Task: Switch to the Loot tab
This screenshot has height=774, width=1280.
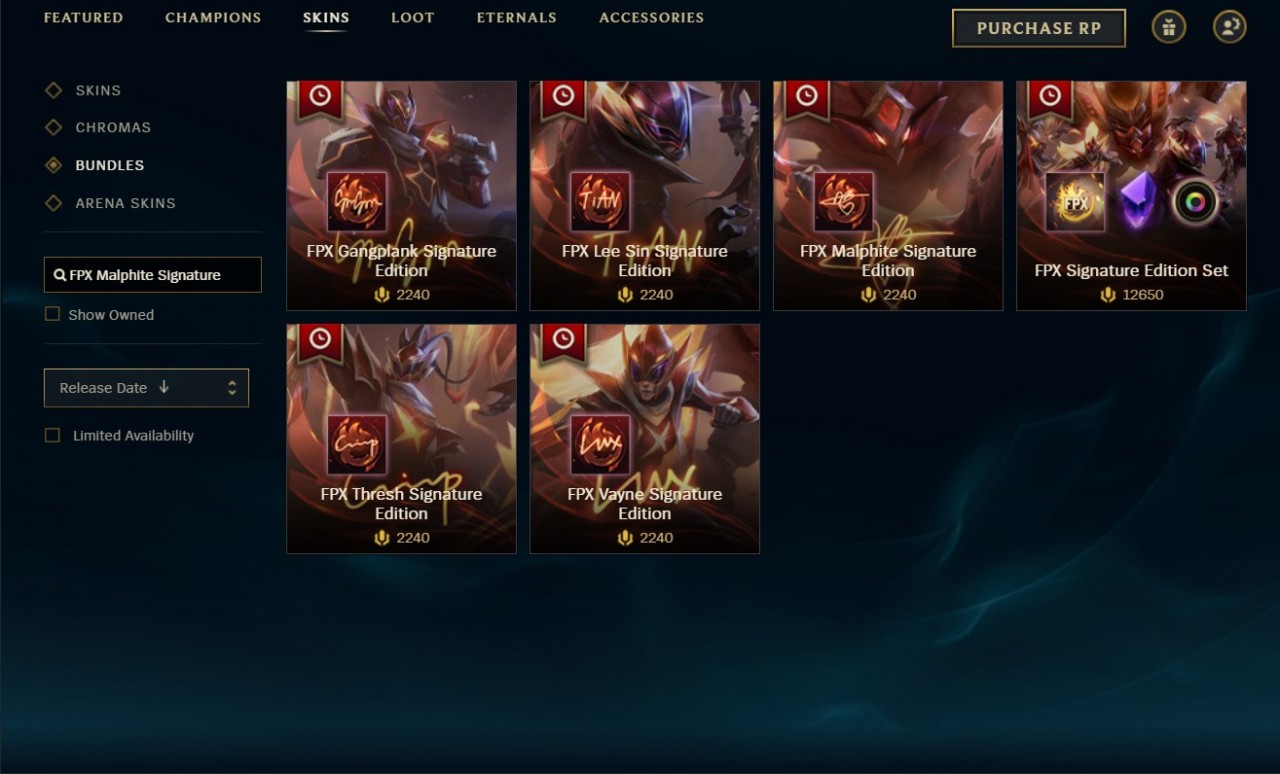Action: (413, 18)
